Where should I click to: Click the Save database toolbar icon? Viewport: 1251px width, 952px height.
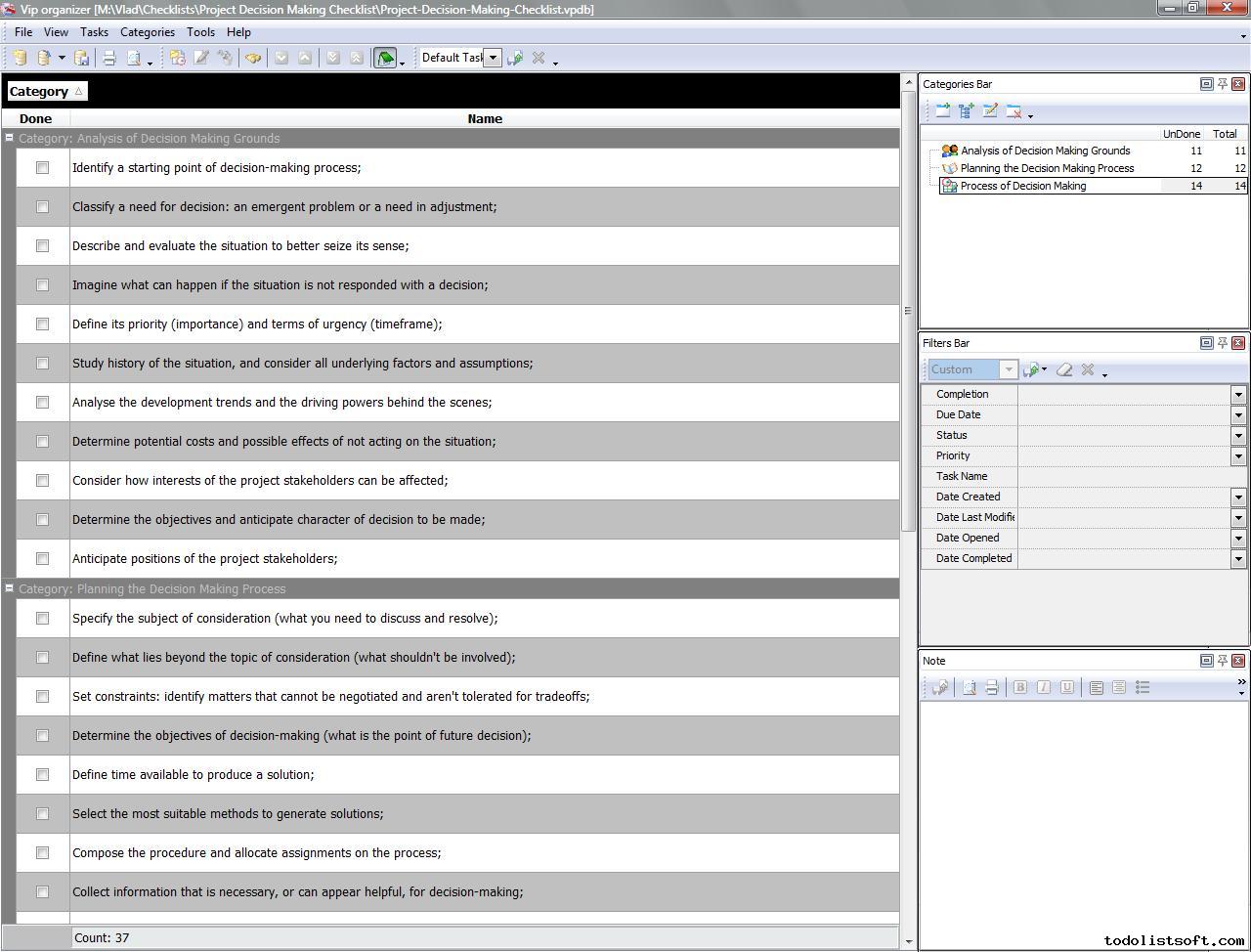coord(82,59)
